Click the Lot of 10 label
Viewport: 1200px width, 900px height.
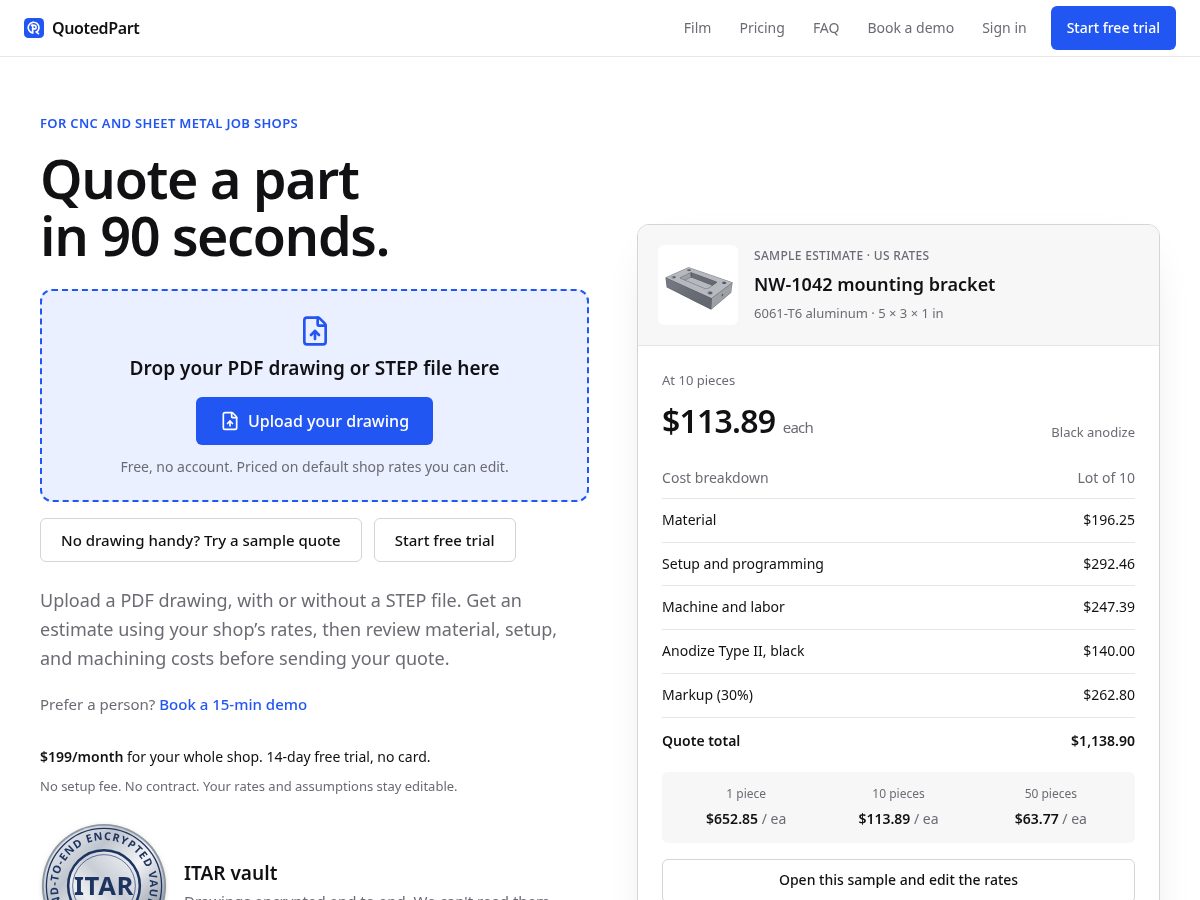click(1106, 478)
